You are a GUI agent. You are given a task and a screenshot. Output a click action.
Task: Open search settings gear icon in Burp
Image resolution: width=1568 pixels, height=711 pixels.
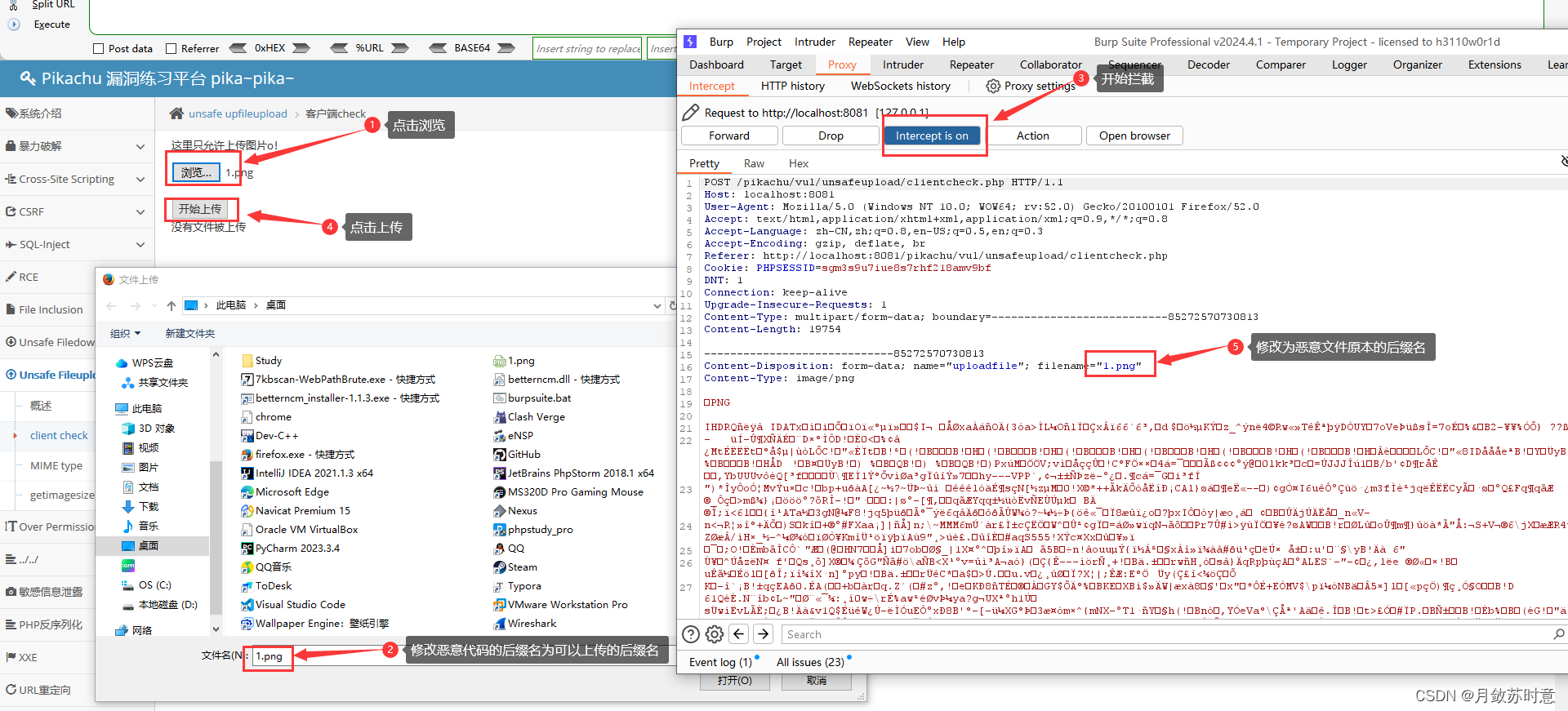tap(715, 634)
